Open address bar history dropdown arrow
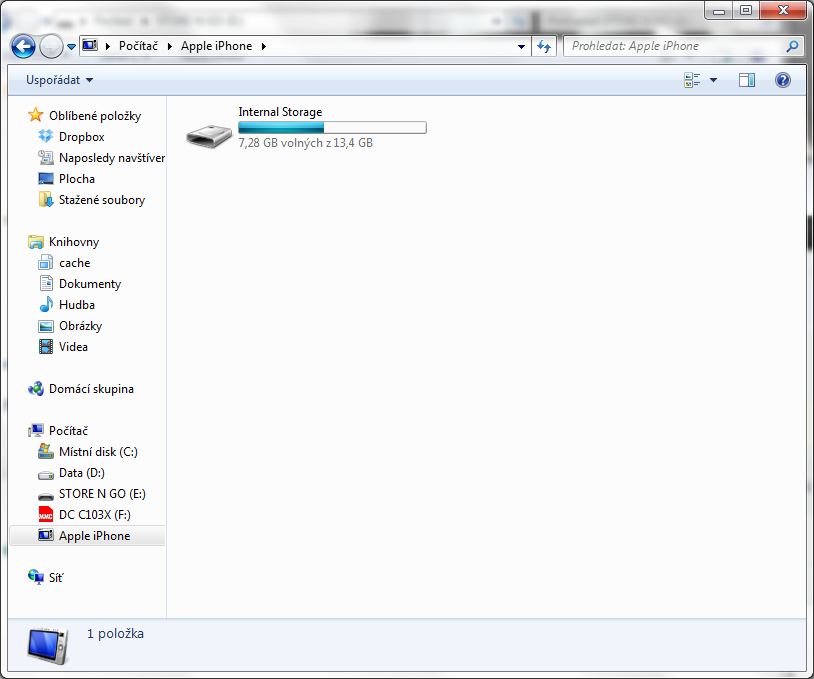The height and width of the screenshot is (679, 814). pyautogui.click(x=522, y=46)
